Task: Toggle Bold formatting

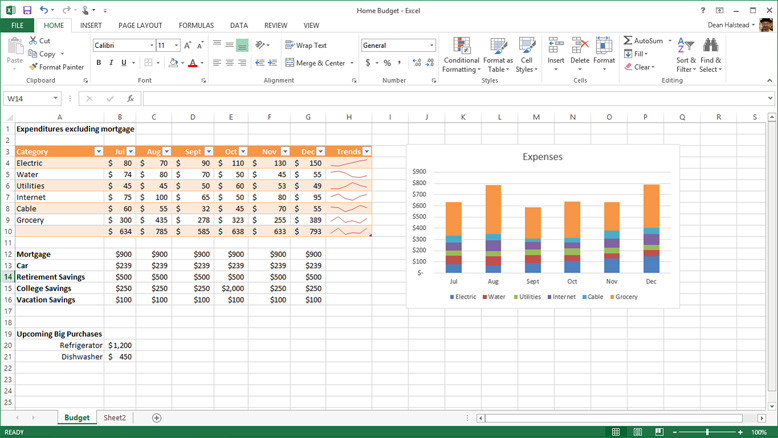Action: (x=98, y=63)
